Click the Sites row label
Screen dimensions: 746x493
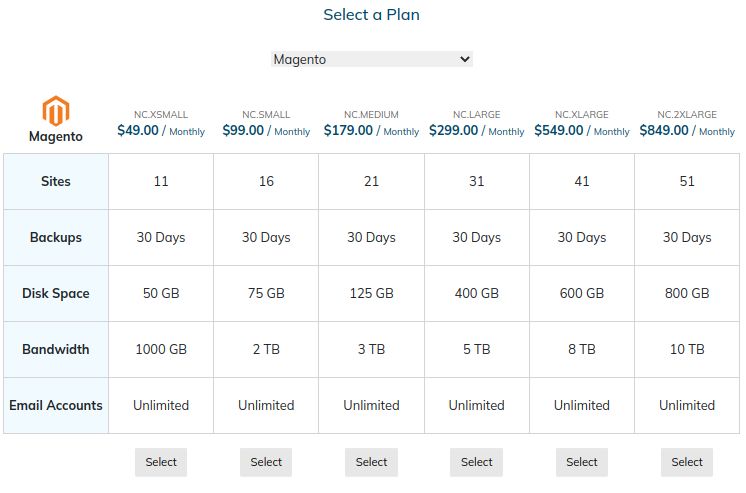click(56, 182)
